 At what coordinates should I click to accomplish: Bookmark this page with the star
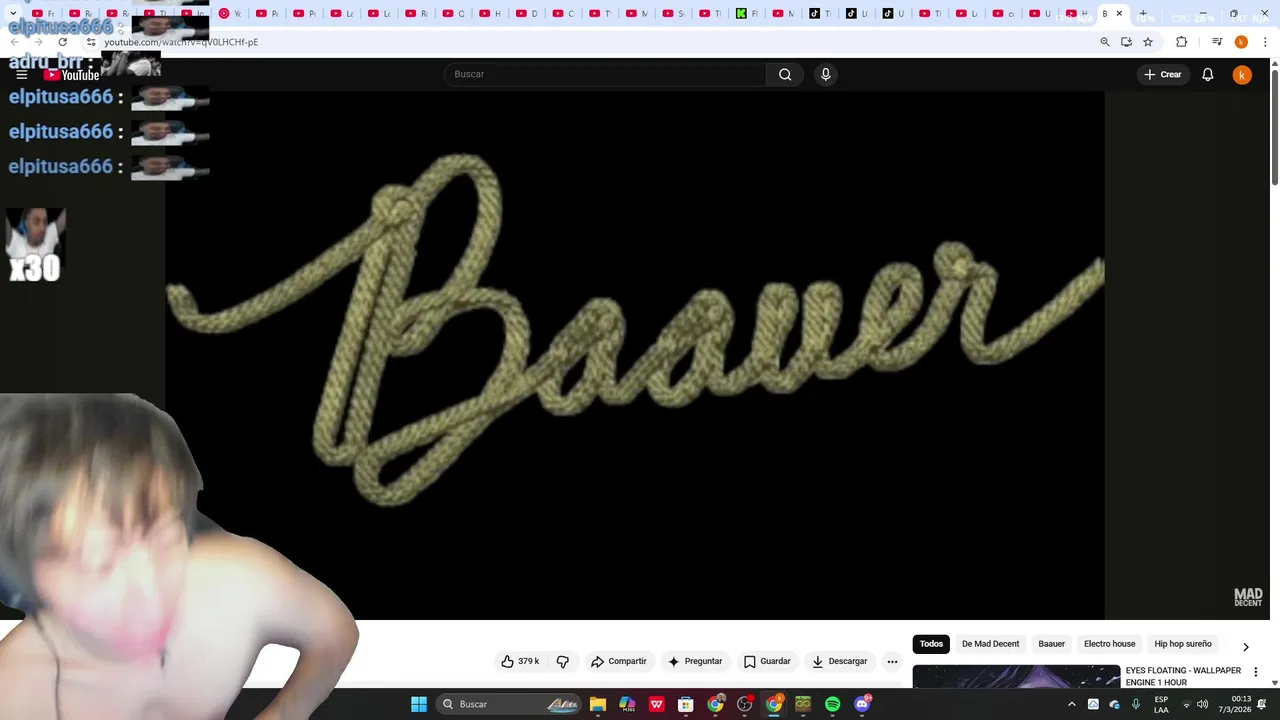[1148, 42]
